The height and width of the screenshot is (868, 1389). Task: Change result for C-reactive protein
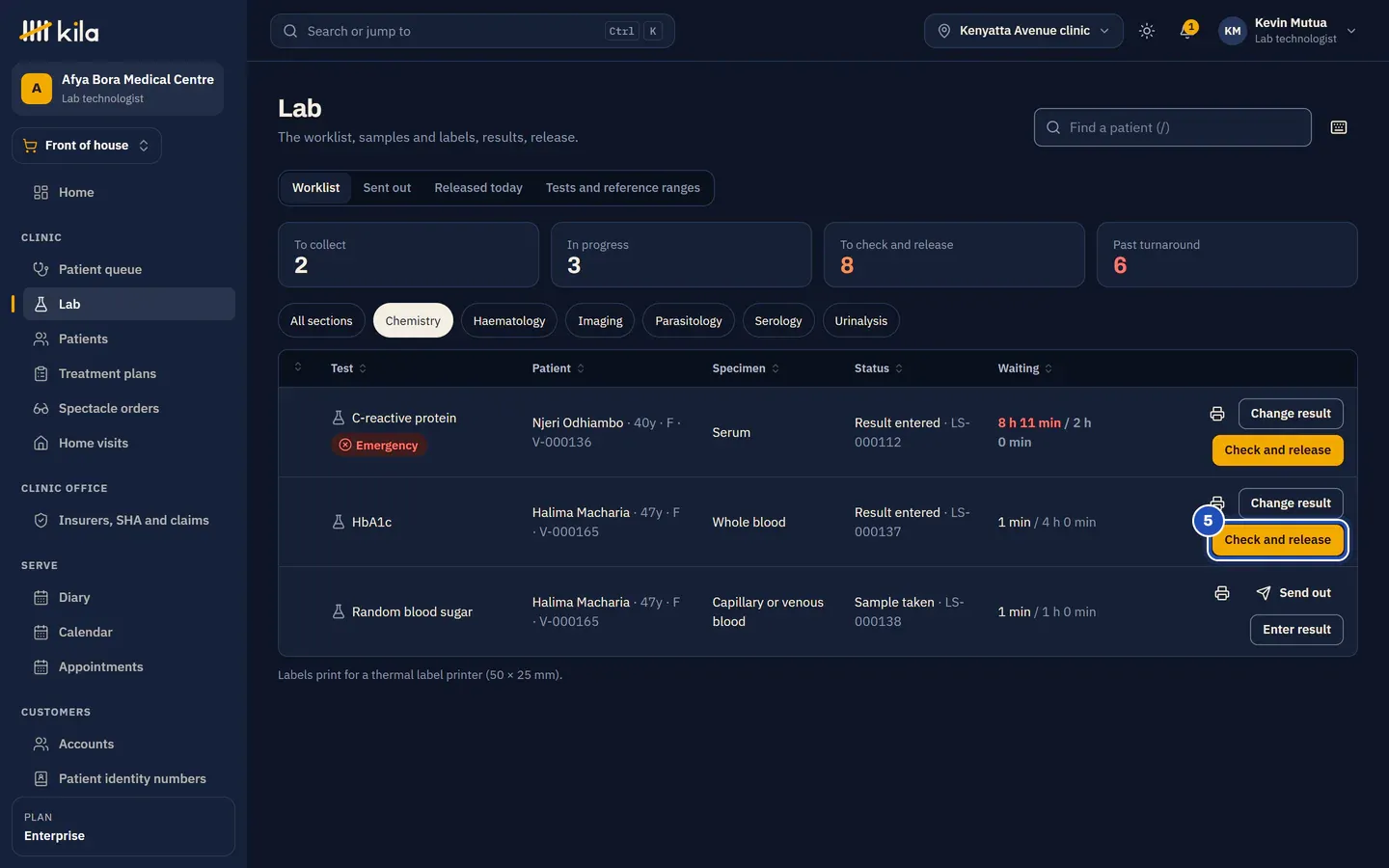click(x=1291, y=414)
